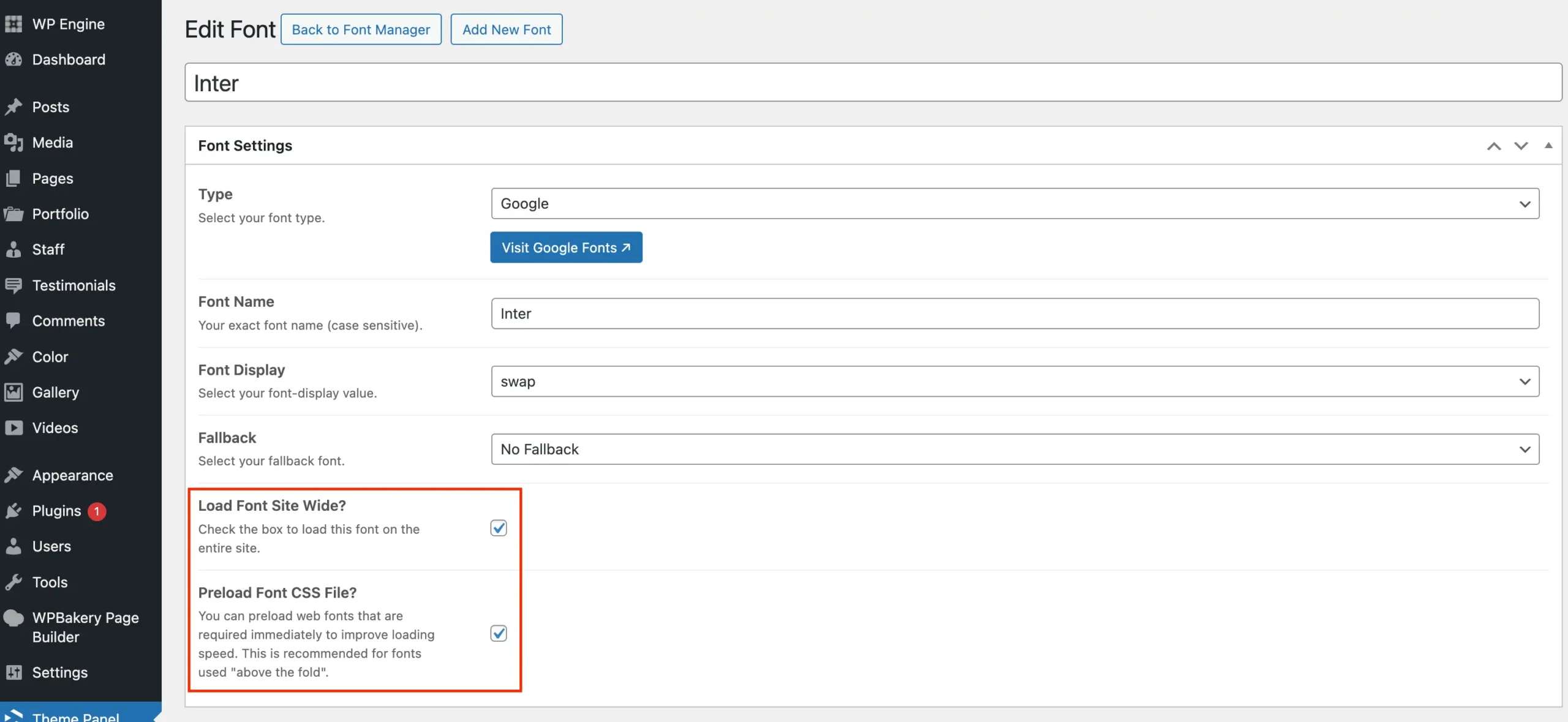
Task: Click the Theme Panel icon
Action: coord(13,715)
